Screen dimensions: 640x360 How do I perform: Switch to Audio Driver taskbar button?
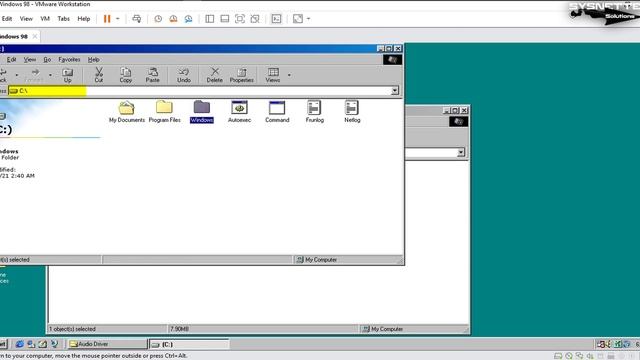[107, 344]
